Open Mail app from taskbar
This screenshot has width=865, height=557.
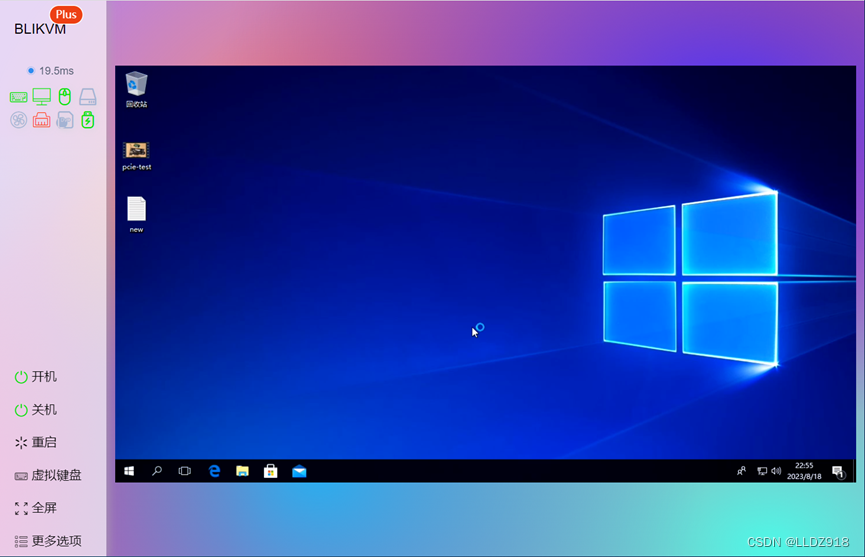299,471
